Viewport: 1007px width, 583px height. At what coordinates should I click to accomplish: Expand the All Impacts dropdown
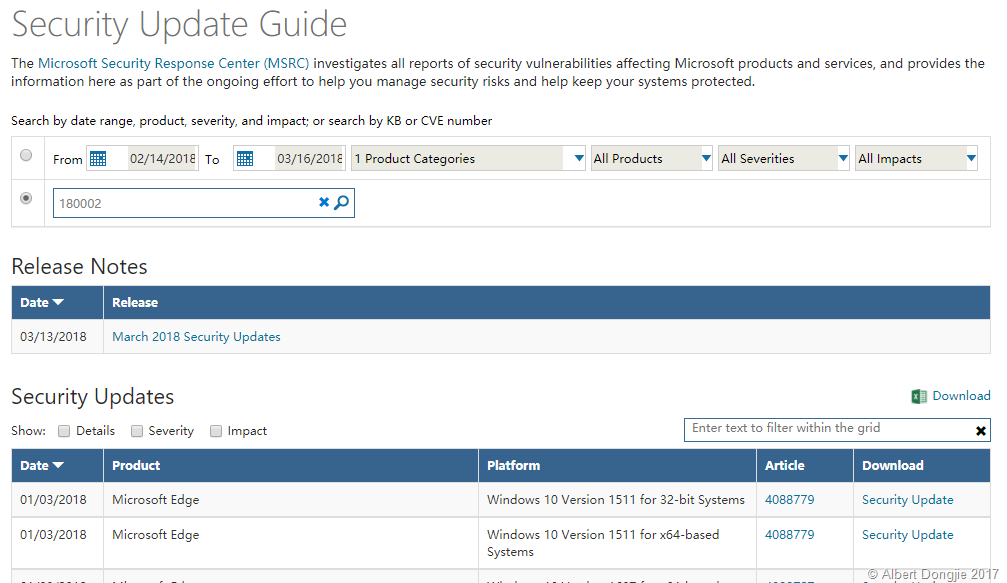click(970, 158)
